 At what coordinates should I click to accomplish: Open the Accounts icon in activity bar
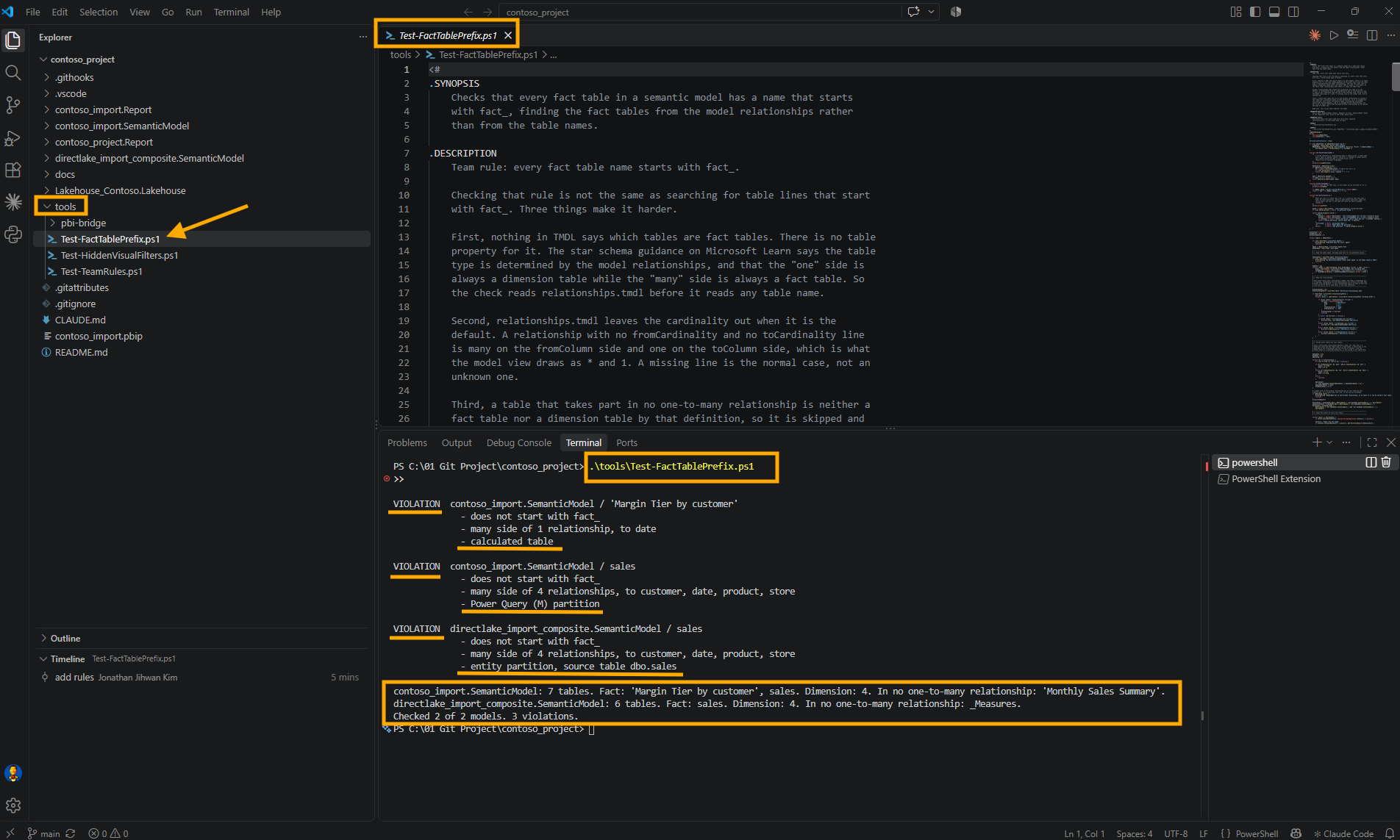[13, 773]
